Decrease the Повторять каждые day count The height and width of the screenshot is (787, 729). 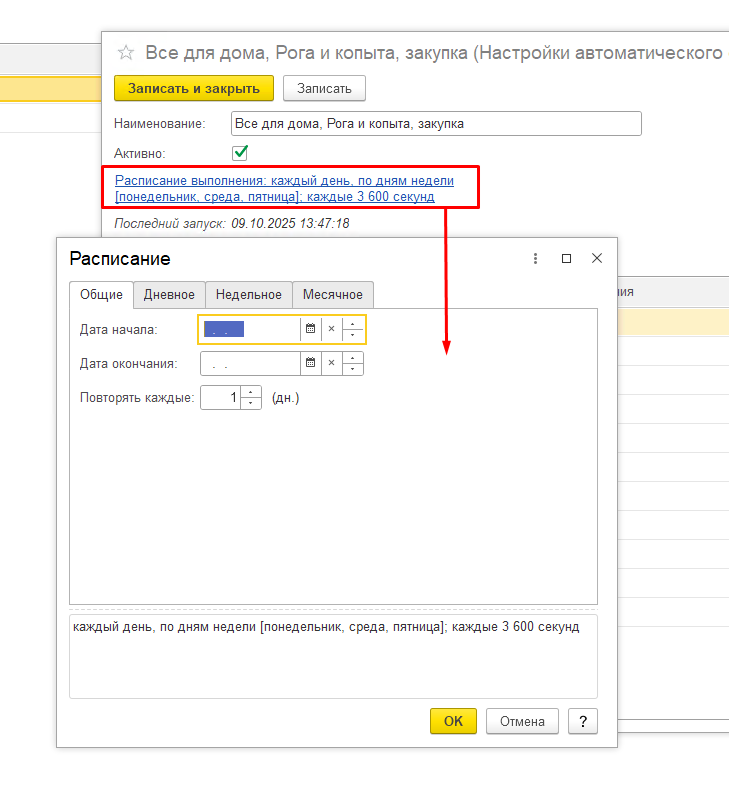251,404
